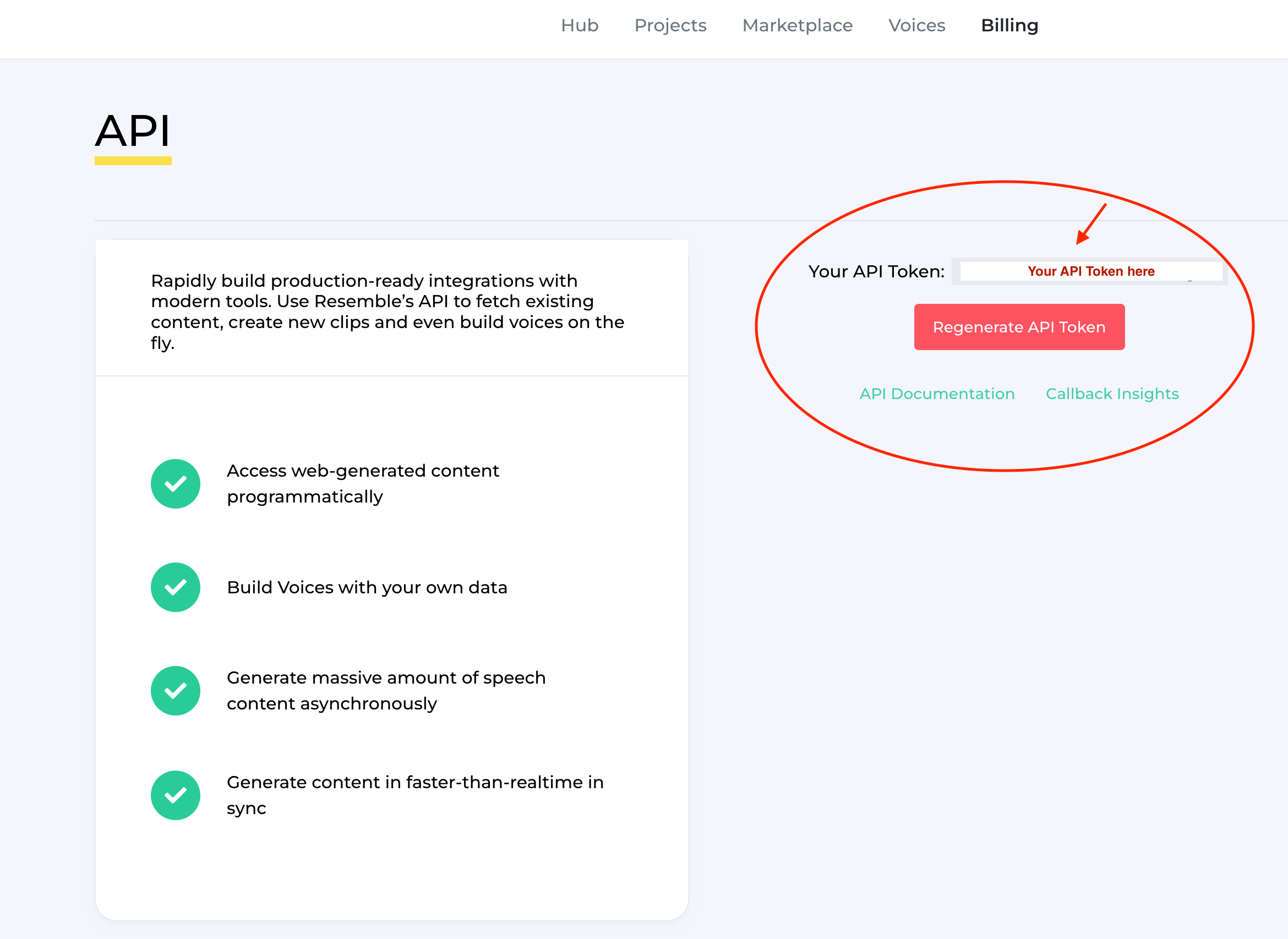This screenshot has width=1288, height=939.
Task: Click checkmark beside Generate massive amount of speech
Action: click(x=175, y=691)
